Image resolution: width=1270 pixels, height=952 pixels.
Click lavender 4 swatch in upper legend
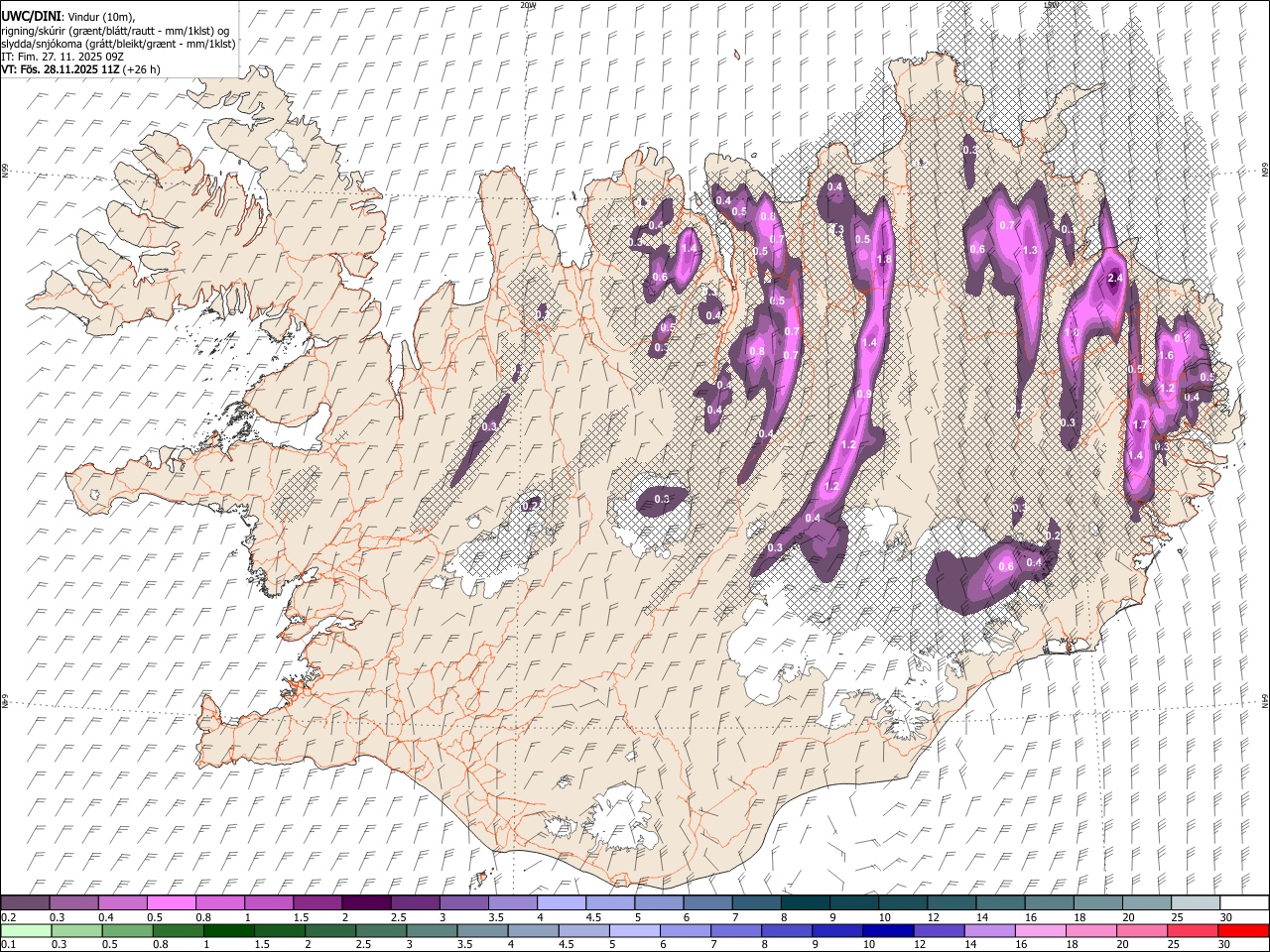(561, 902)
